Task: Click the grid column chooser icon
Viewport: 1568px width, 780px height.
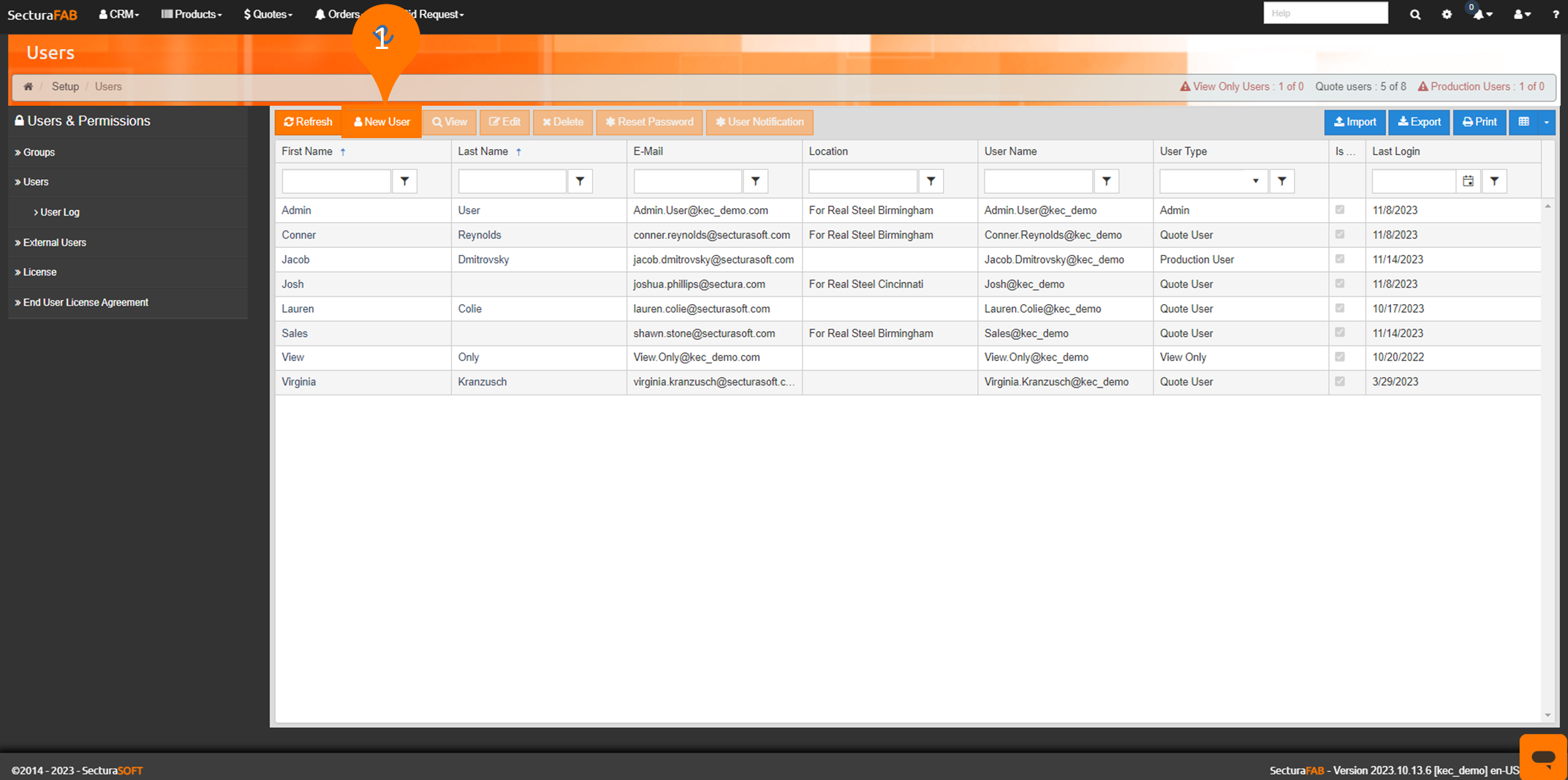Action: coord(1523,122)
